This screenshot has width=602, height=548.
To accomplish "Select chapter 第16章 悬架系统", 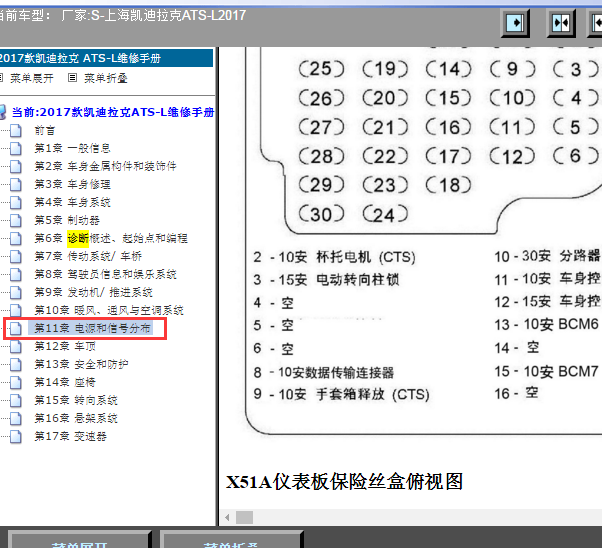I will (x=76, y=418).
